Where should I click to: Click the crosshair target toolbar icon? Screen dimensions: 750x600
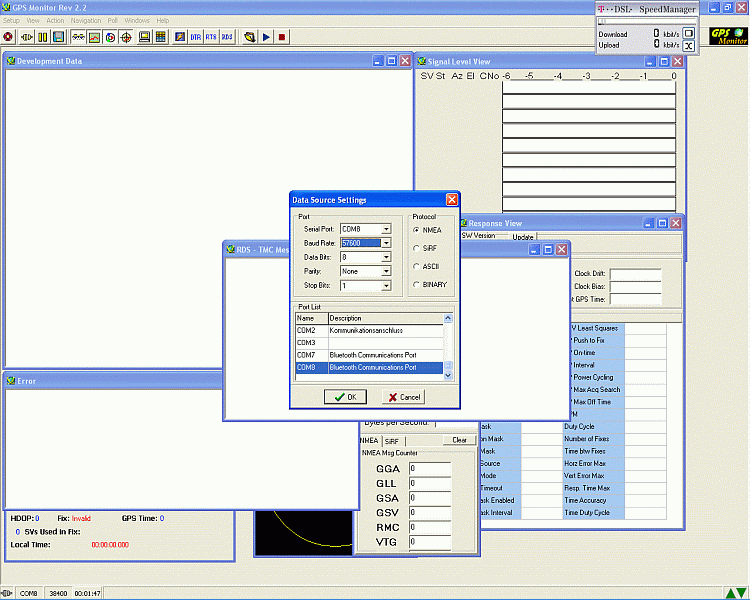(x=127, y=37)
